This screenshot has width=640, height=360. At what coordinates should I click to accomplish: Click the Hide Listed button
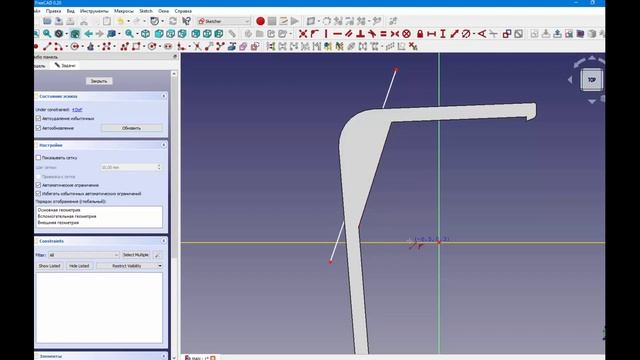79,266
